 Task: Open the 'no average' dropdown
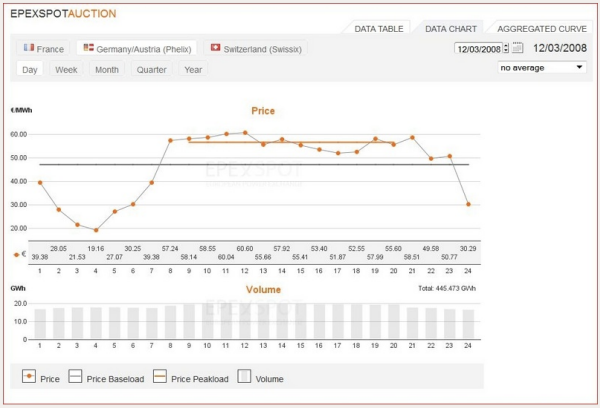click(541, 68)
